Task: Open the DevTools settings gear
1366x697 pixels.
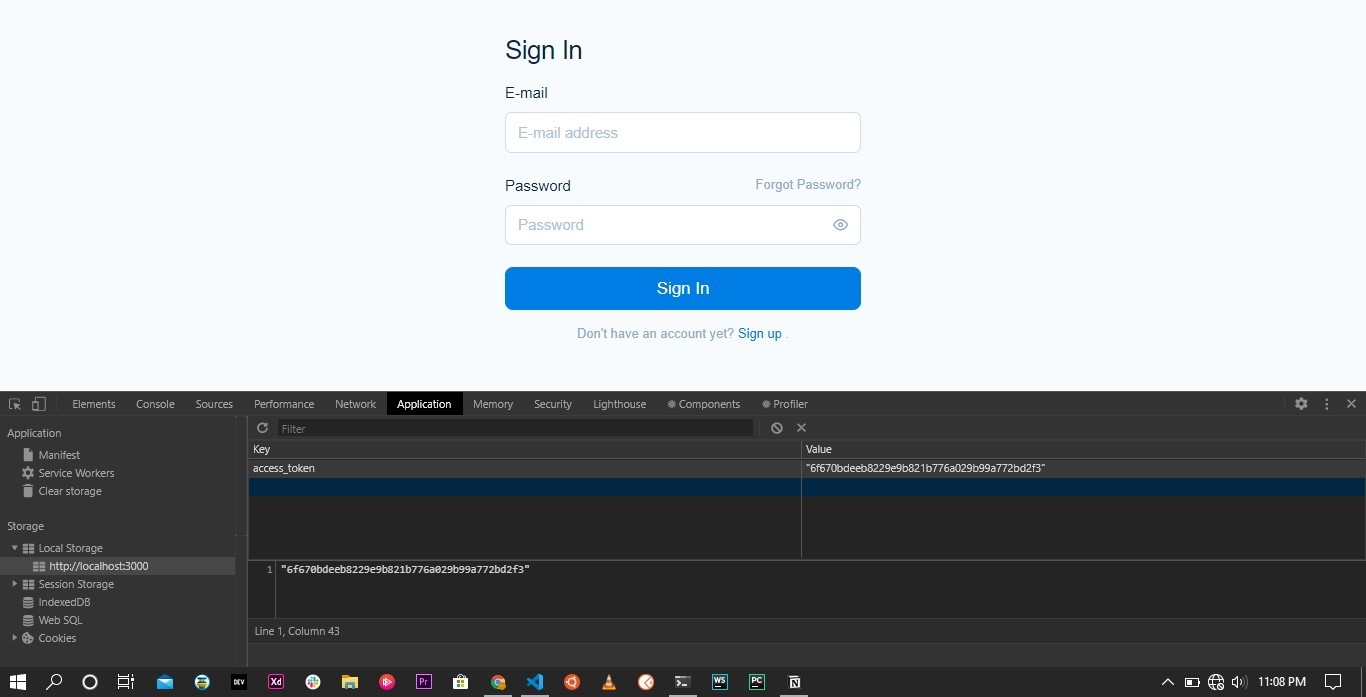Action: click(x=1301, y=403)
